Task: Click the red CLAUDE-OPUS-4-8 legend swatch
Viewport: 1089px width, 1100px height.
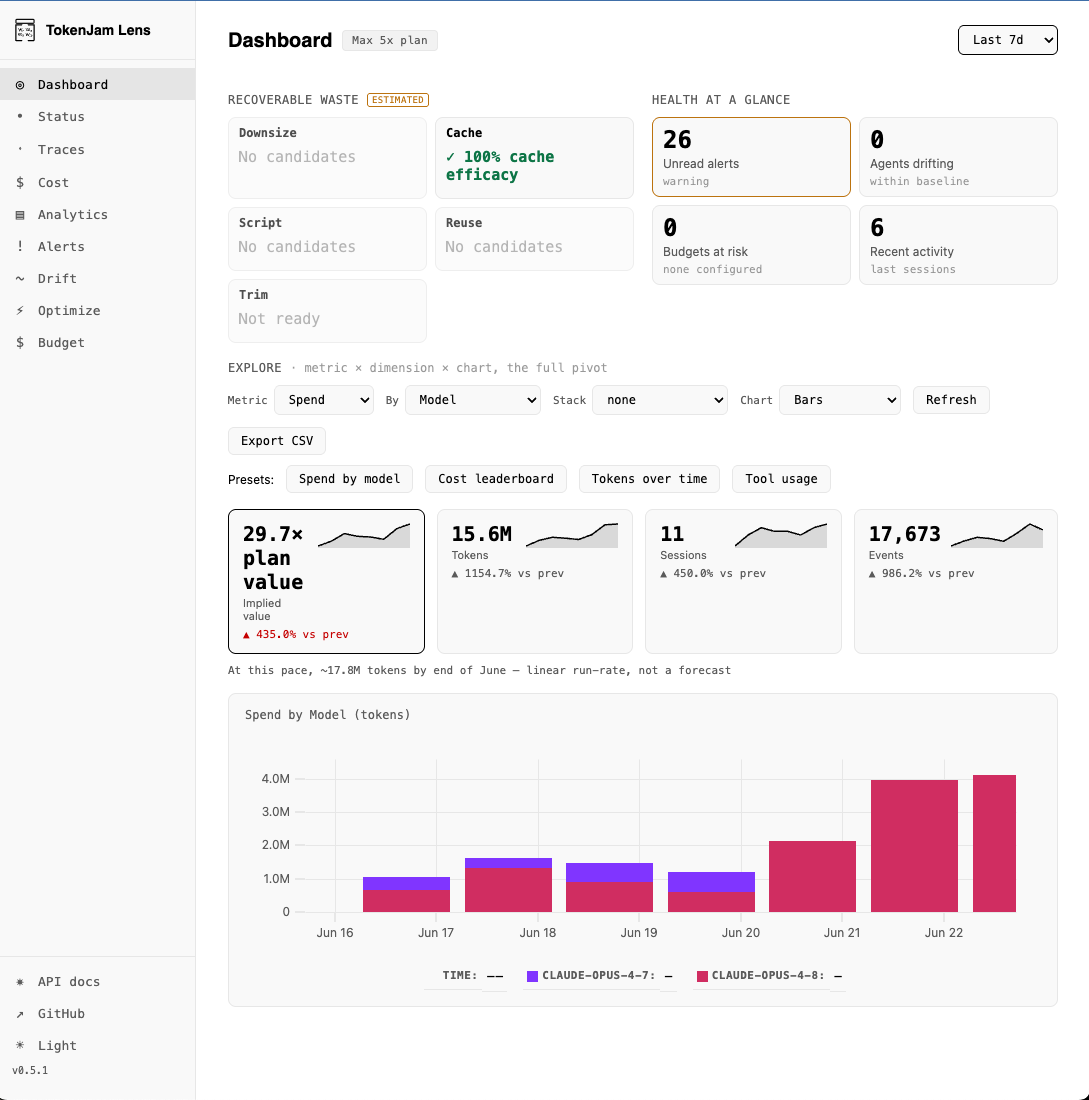Action: click(702, 977)
